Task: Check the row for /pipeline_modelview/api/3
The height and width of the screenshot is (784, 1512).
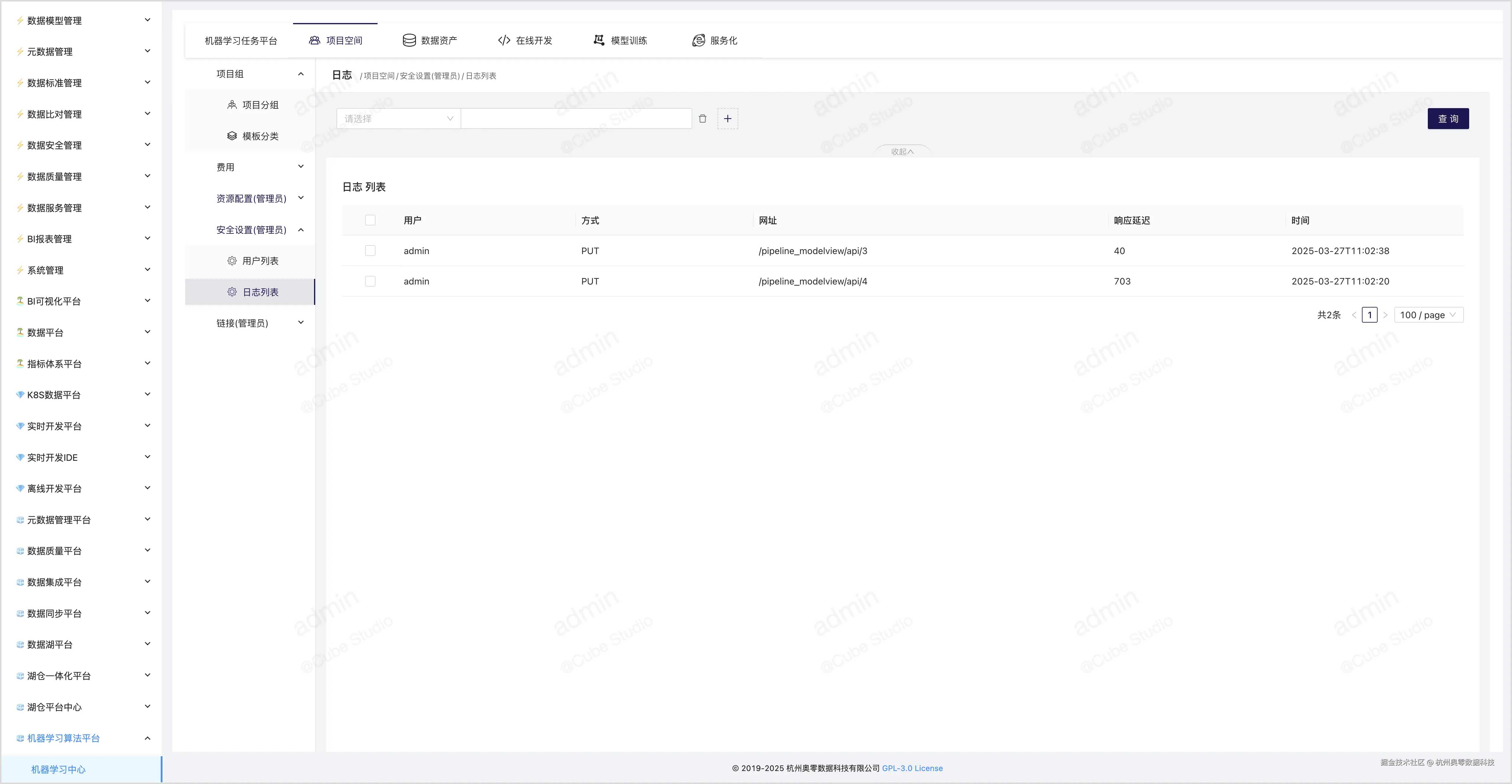Action: pos(370,251)
